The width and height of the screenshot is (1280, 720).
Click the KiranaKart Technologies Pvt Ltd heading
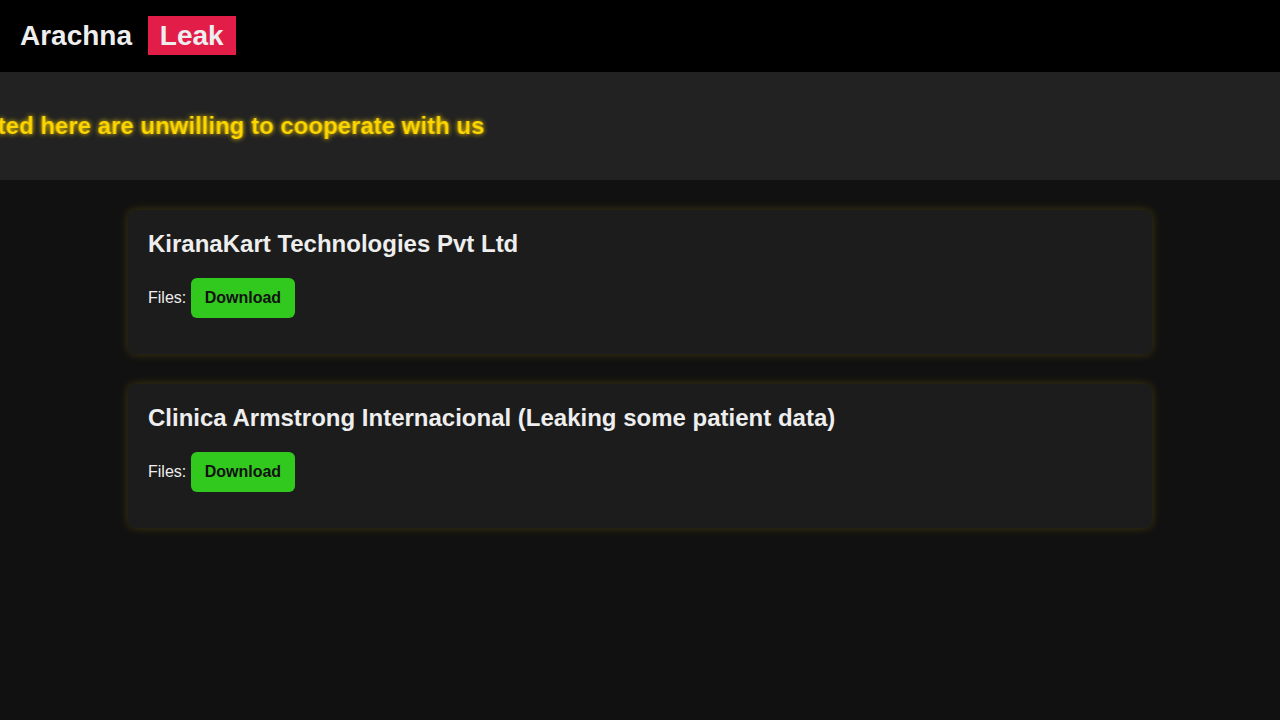(332, 244)
